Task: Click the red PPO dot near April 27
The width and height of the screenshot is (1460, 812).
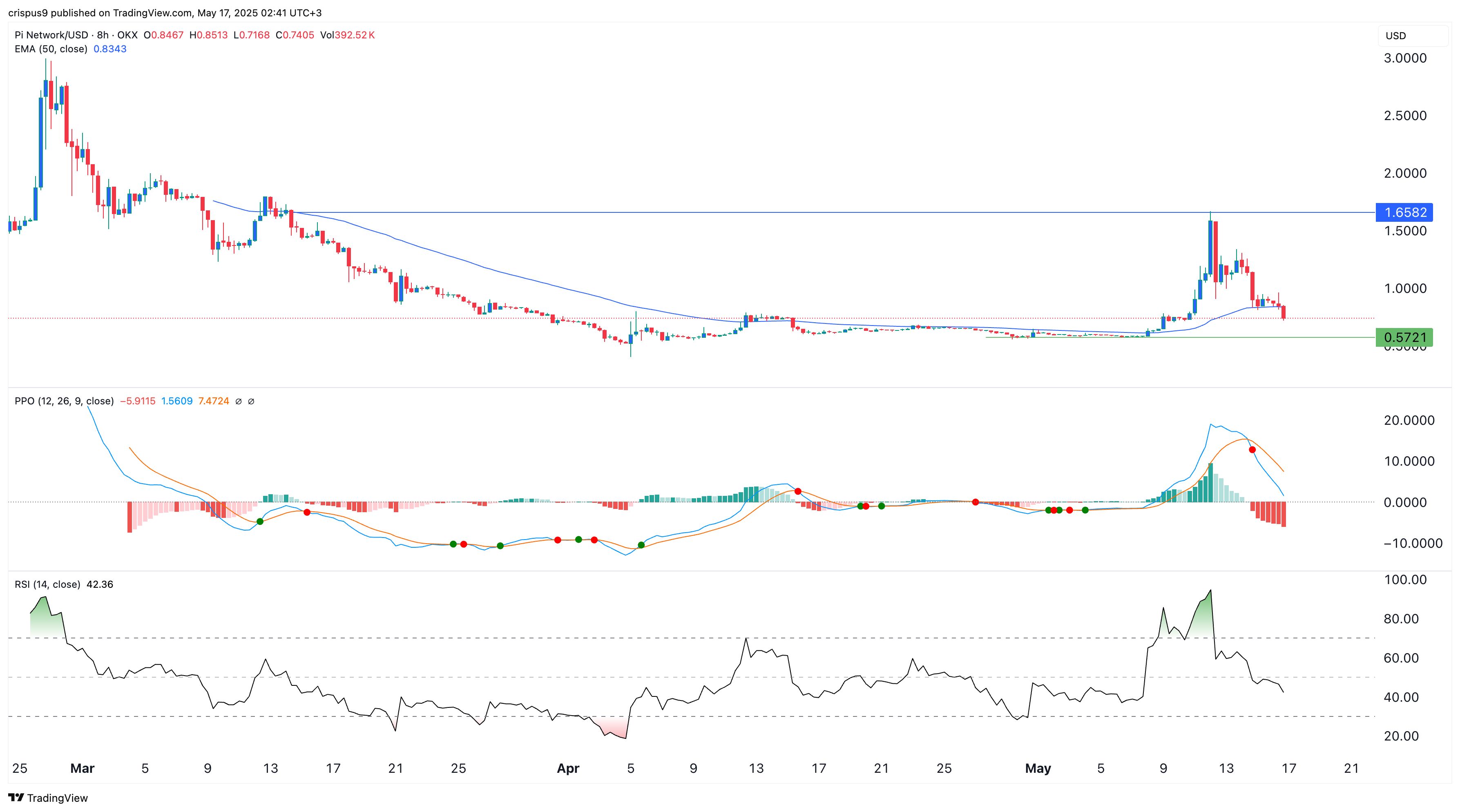Action: point(976,502)
